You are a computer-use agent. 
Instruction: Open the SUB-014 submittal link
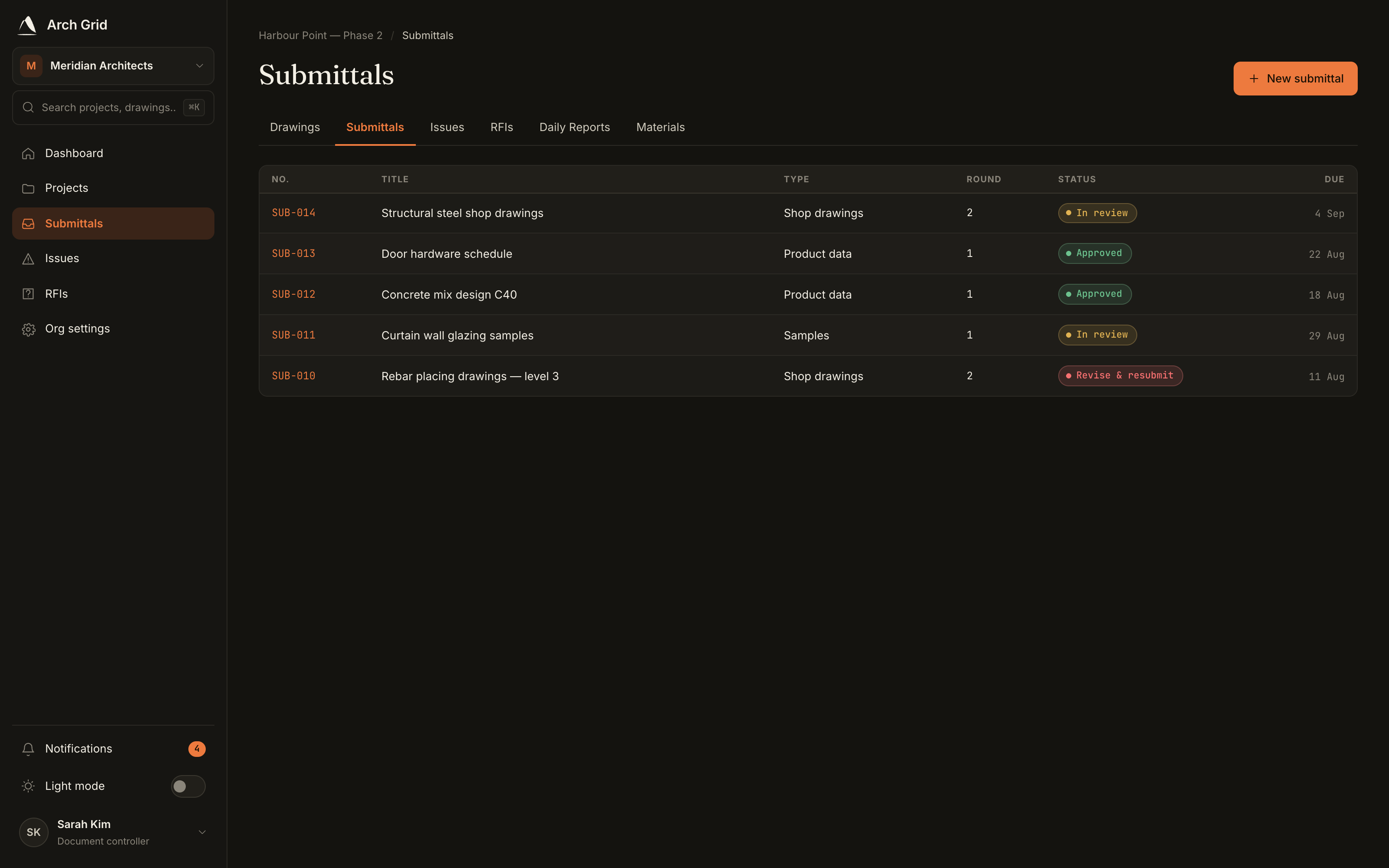pos(293,213)
